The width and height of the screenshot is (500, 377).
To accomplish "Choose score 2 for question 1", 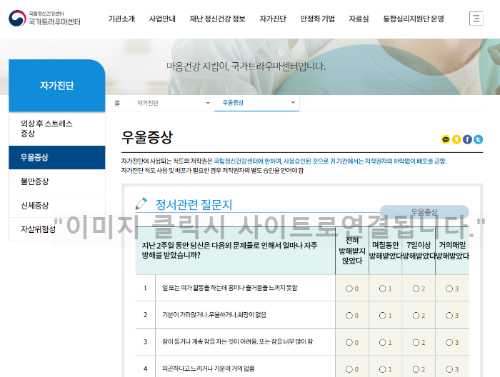I will point(416,289).
